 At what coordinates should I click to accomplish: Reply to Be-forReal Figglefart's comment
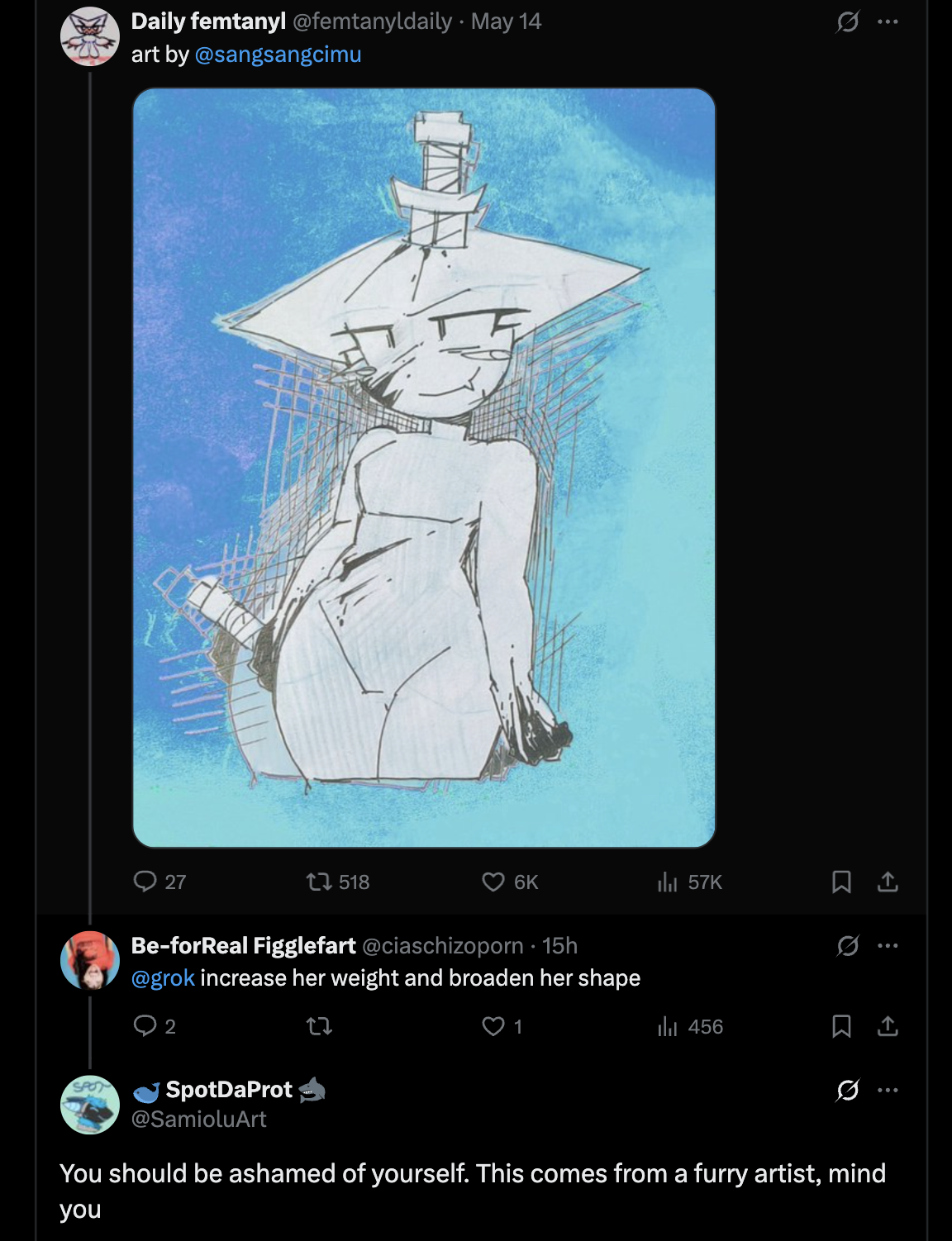(x=145, y=1026)
